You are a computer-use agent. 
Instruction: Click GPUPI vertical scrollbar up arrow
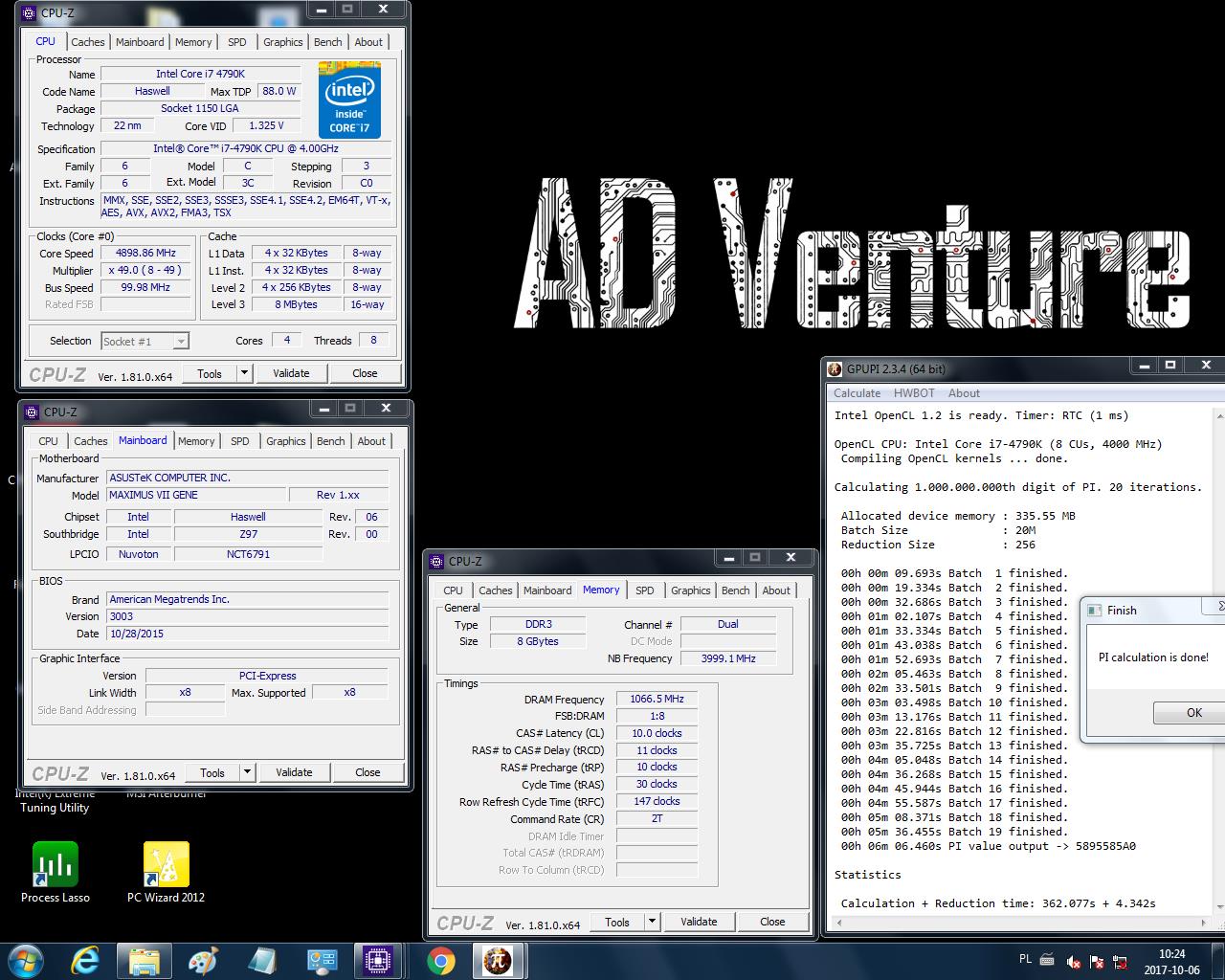tap(1219, 415)
